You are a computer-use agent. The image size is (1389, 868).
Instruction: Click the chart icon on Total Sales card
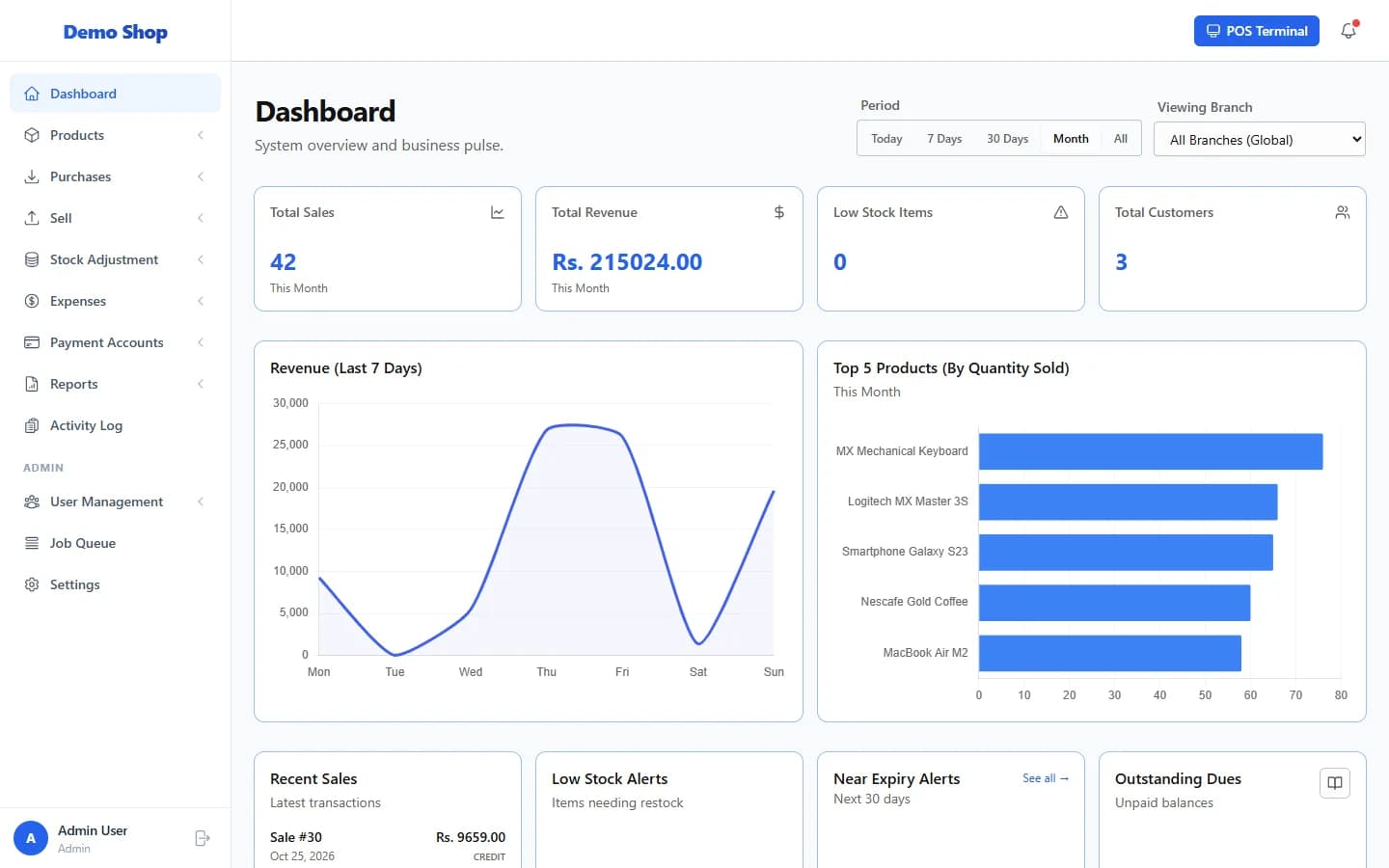498,212
